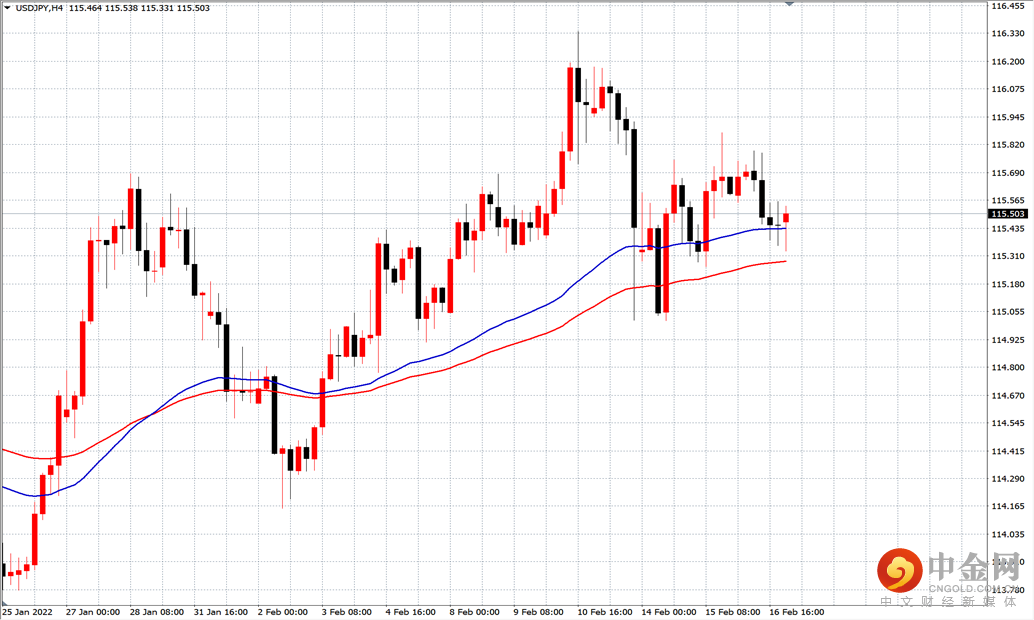Click the 115.565 price axis label
The image size is (1034, 620).
(x=1008, y=201)
